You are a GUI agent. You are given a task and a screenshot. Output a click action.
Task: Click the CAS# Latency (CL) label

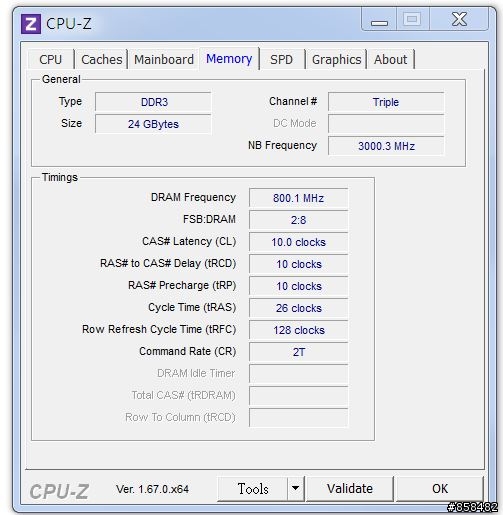189,241
